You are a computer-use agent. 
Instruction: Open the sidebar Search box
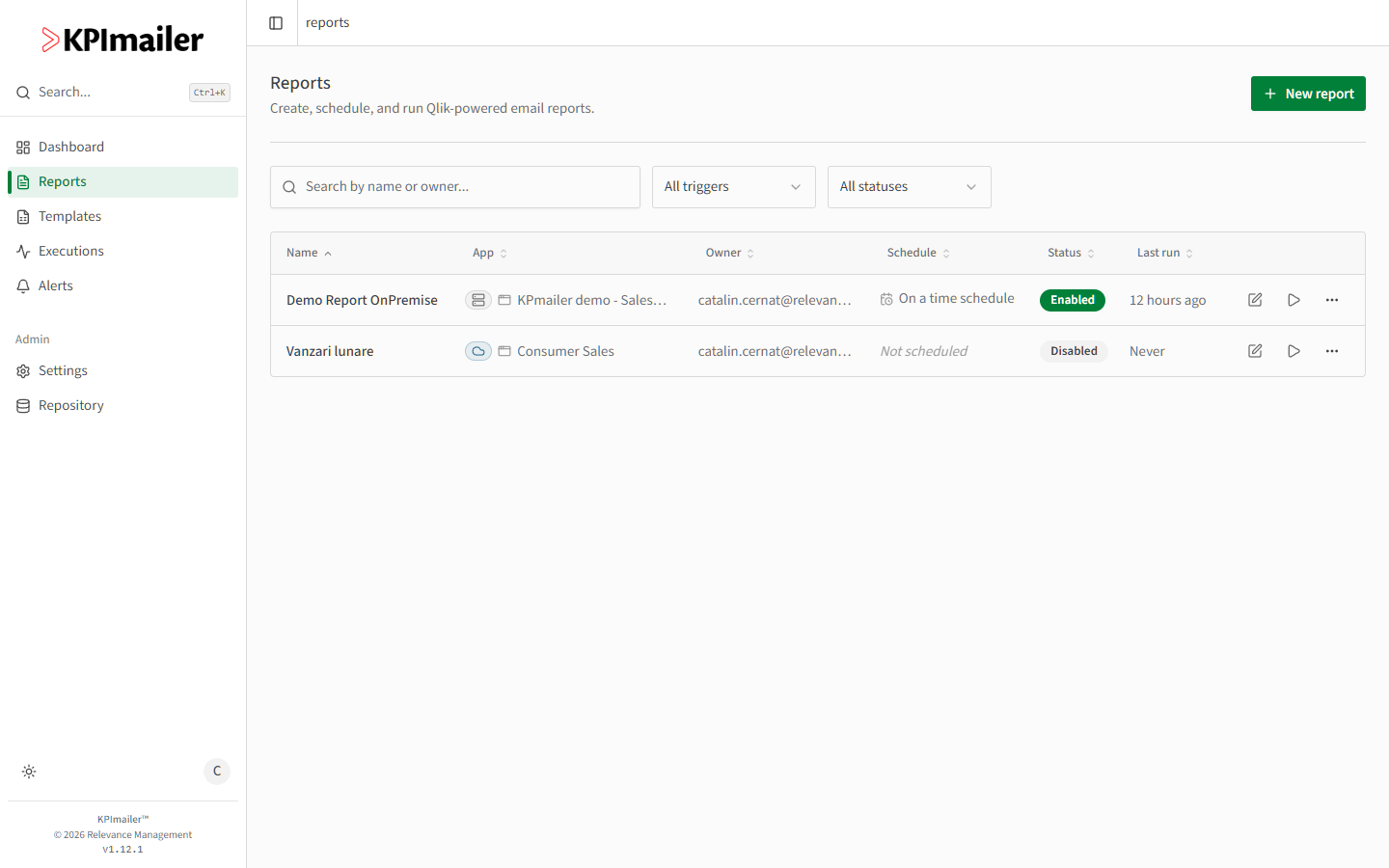123,93
